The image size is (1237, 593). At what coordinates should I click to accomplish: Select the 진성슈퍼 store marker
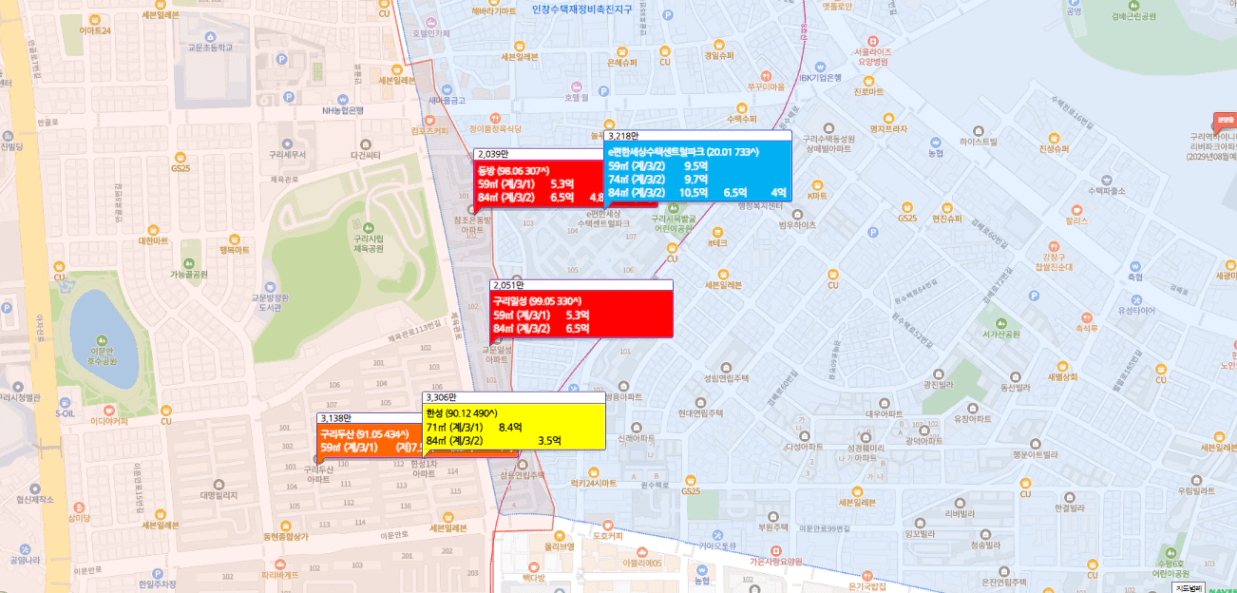click(1054, 136)
